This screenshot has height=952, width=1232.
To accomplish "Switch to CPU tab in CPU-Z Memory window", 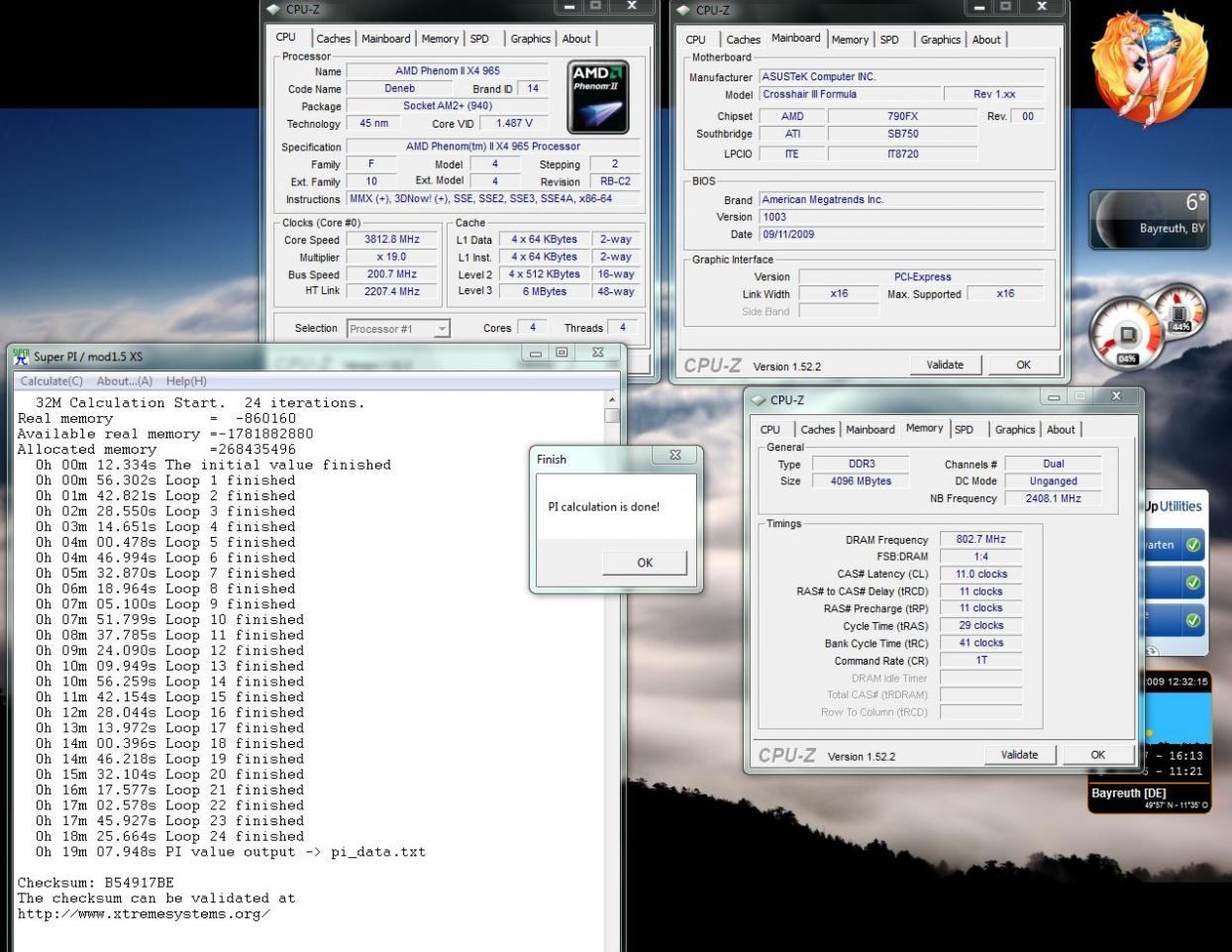I will 770,430.
